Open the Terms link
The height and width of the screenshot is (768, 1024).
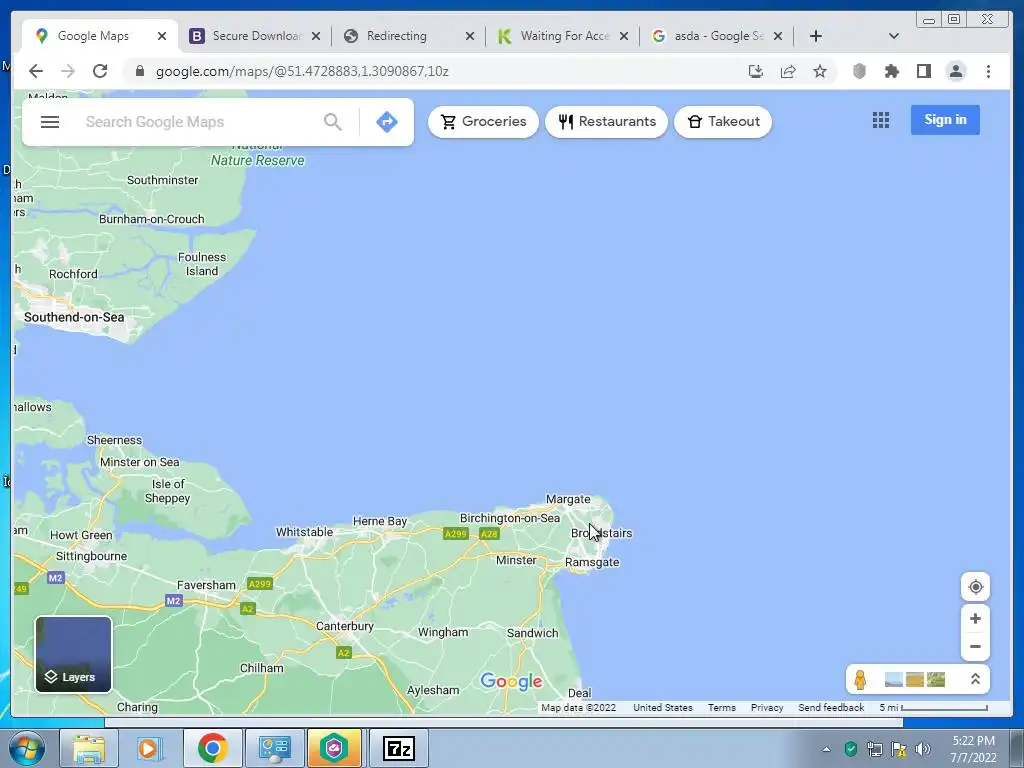[x=722, y=708]
